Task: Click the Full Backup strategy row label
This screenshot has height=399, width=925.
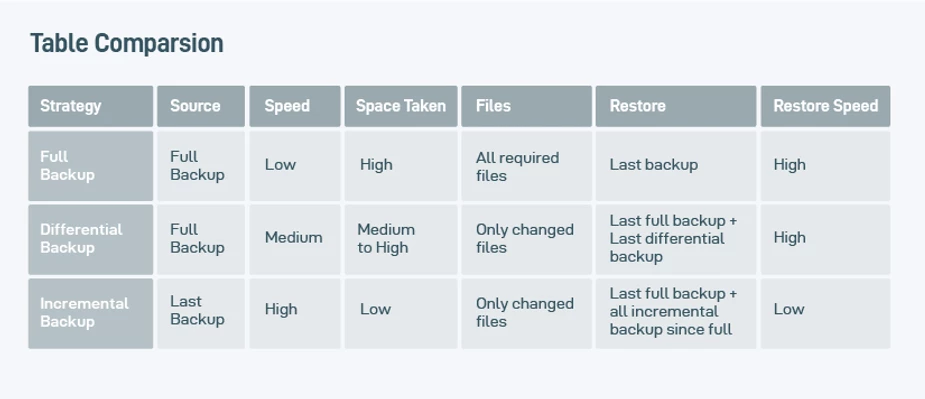Action: click(91, 166)
